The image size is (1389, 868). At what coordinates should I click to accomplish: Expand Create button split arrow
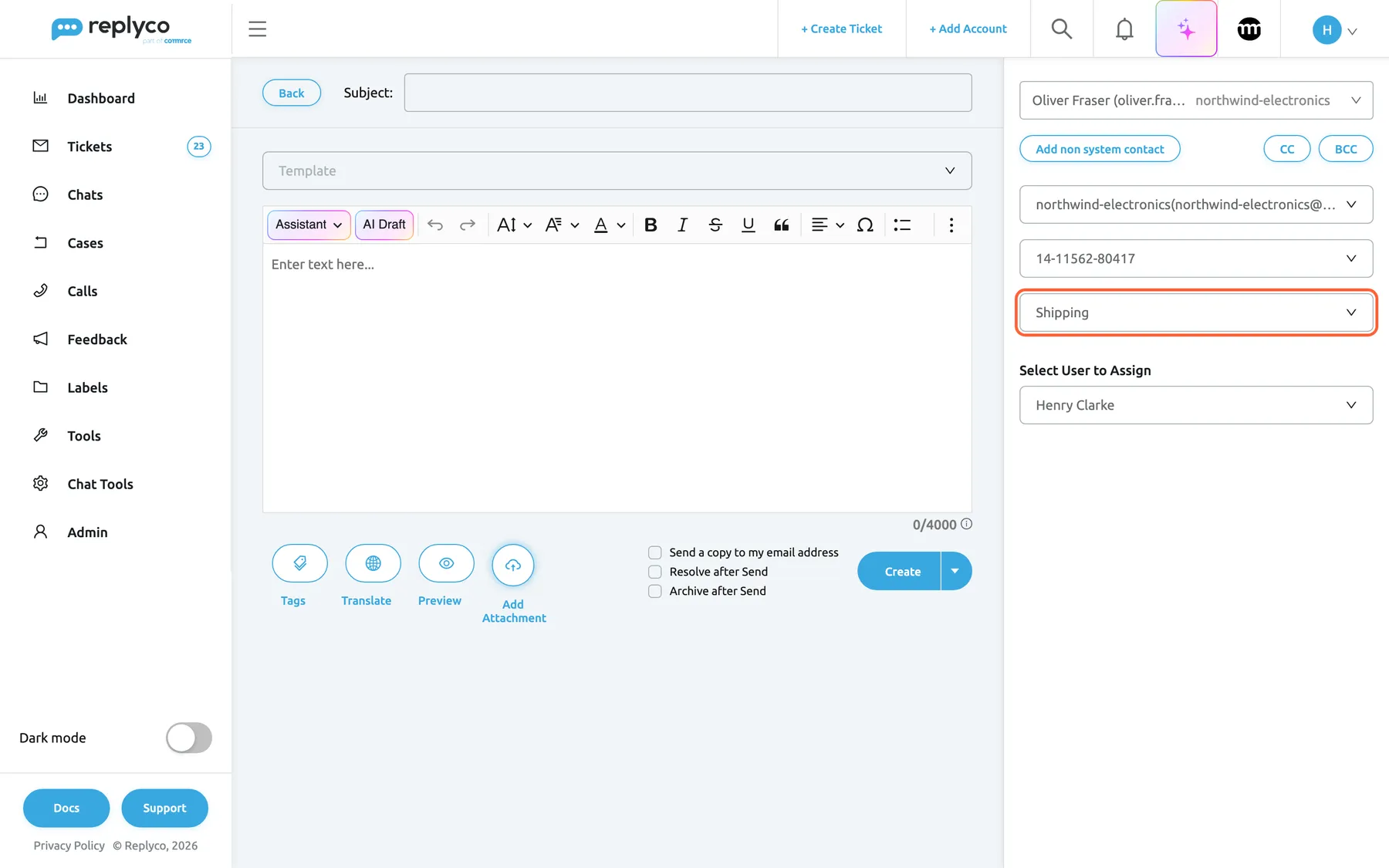(x=956, y=571)
